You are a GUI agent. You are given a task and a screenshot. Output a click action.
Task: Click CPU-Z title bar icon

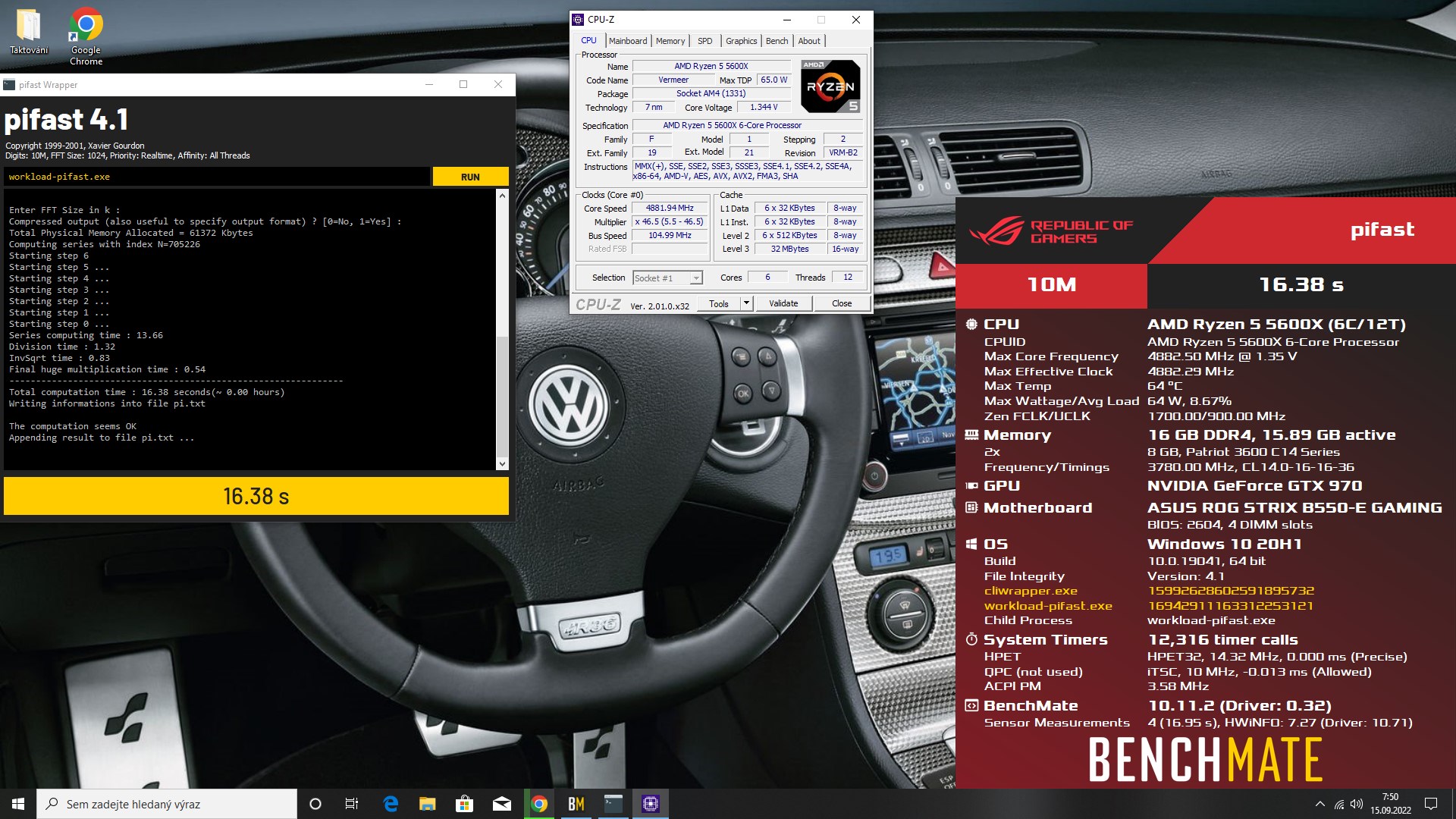(x=579, y=20)
